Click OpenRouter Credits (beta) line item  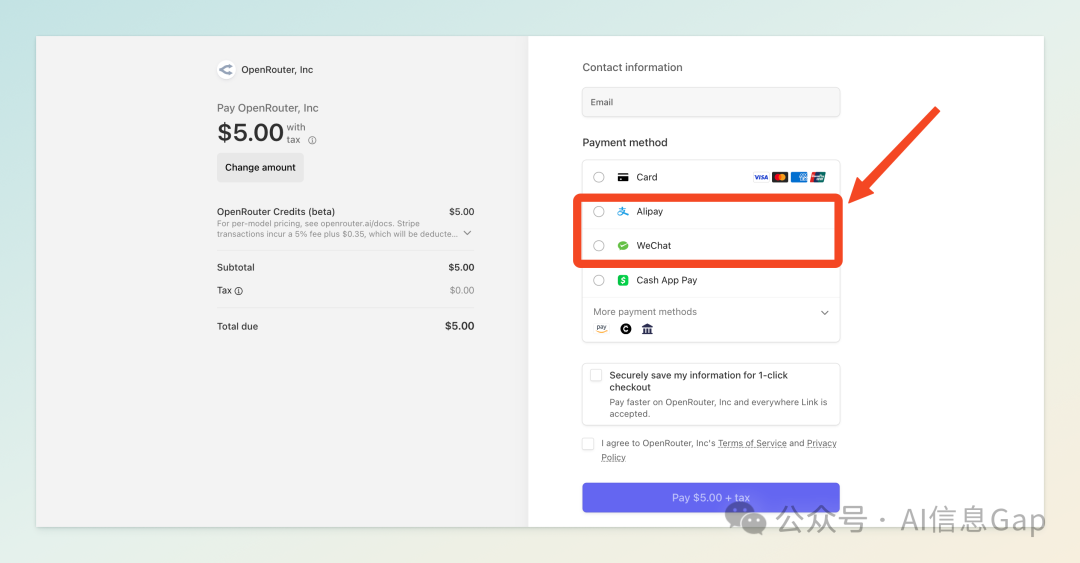[276, 212]
